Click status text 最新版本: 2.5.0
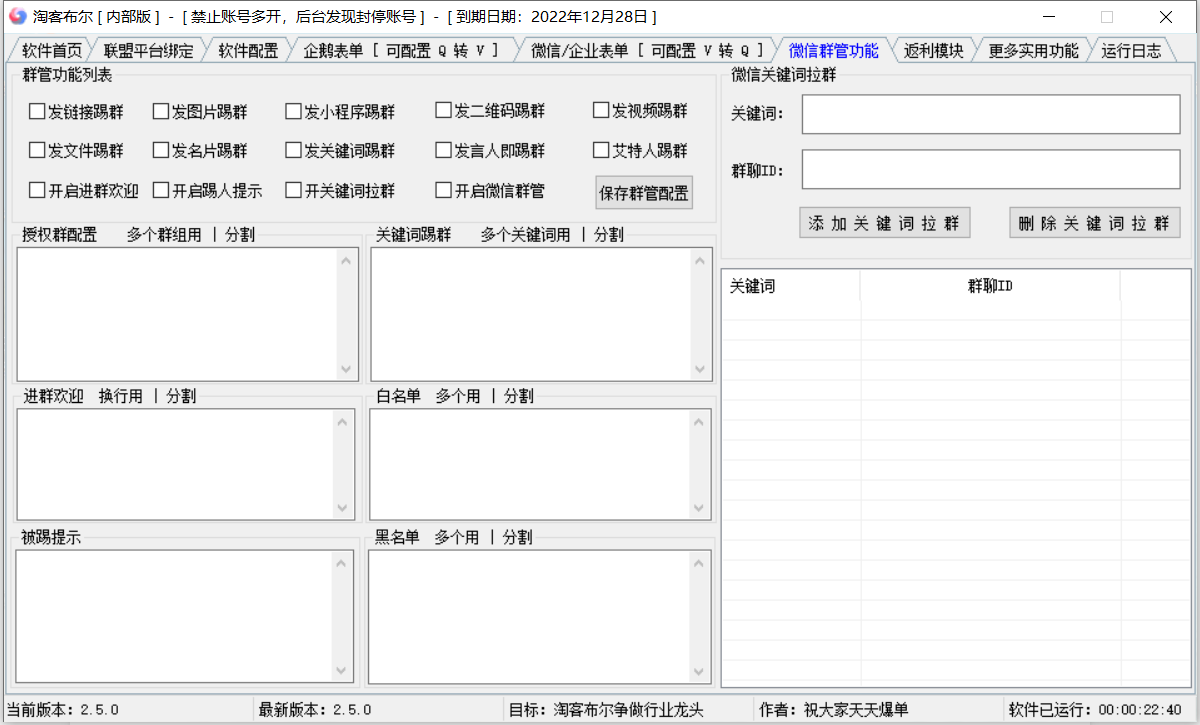This screenshot has height=725, width=1200. (315, 710)
